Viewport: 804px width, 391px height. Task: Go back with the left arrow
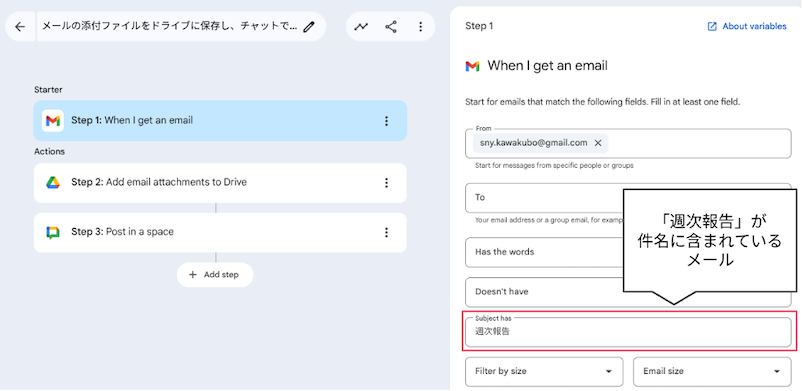20,27
